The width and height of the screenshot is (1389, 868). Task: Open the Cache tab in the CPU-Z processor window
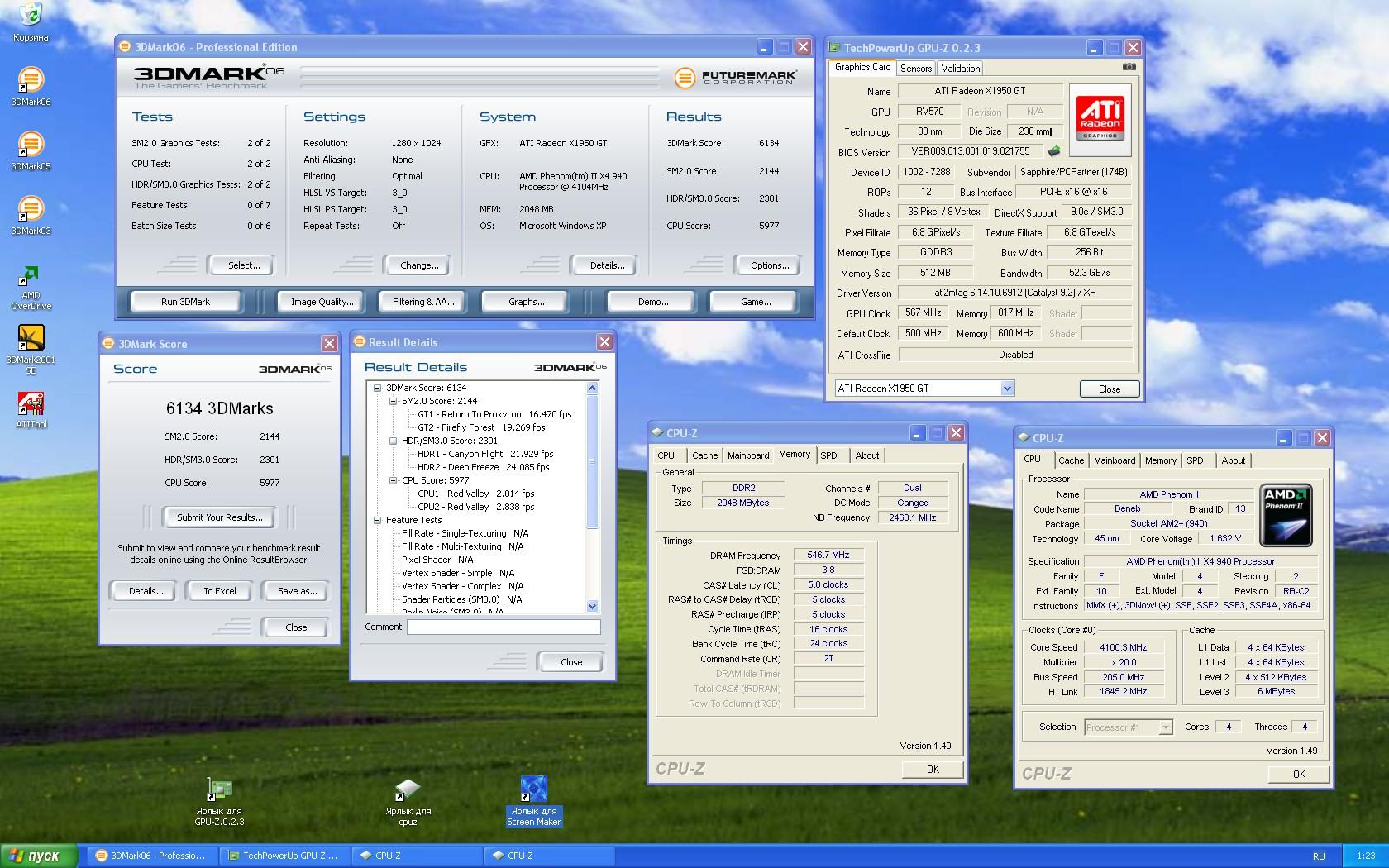[x=1071, y=460]
